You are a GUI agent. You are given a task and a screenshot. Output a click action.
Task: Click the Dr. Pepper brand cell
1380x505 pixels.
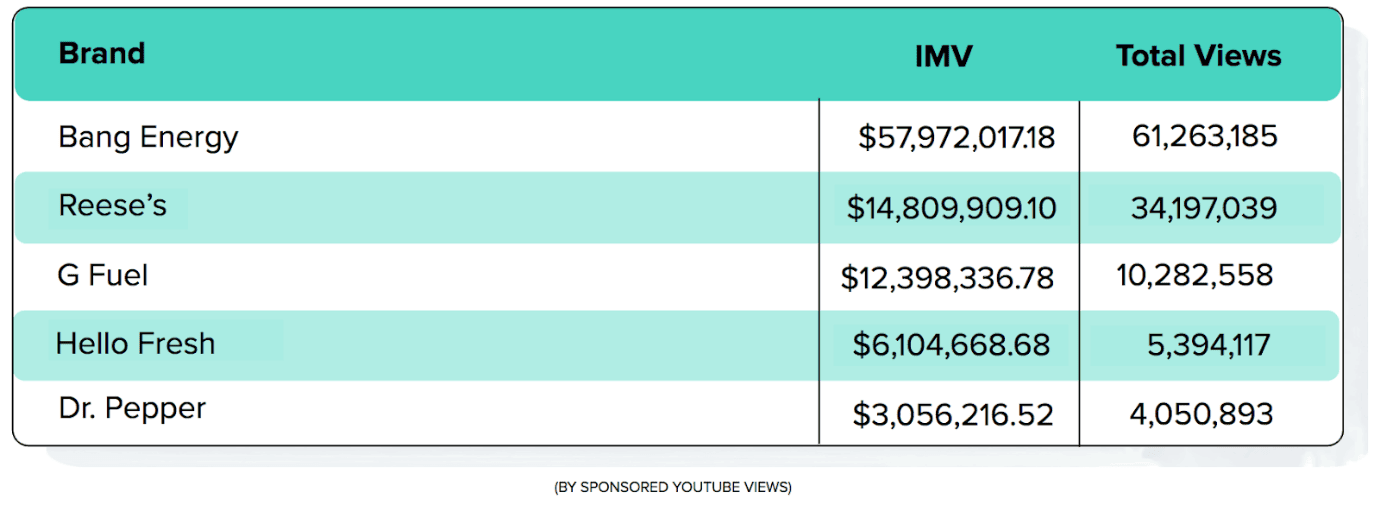pyautogui.click(x=132, y=409)
